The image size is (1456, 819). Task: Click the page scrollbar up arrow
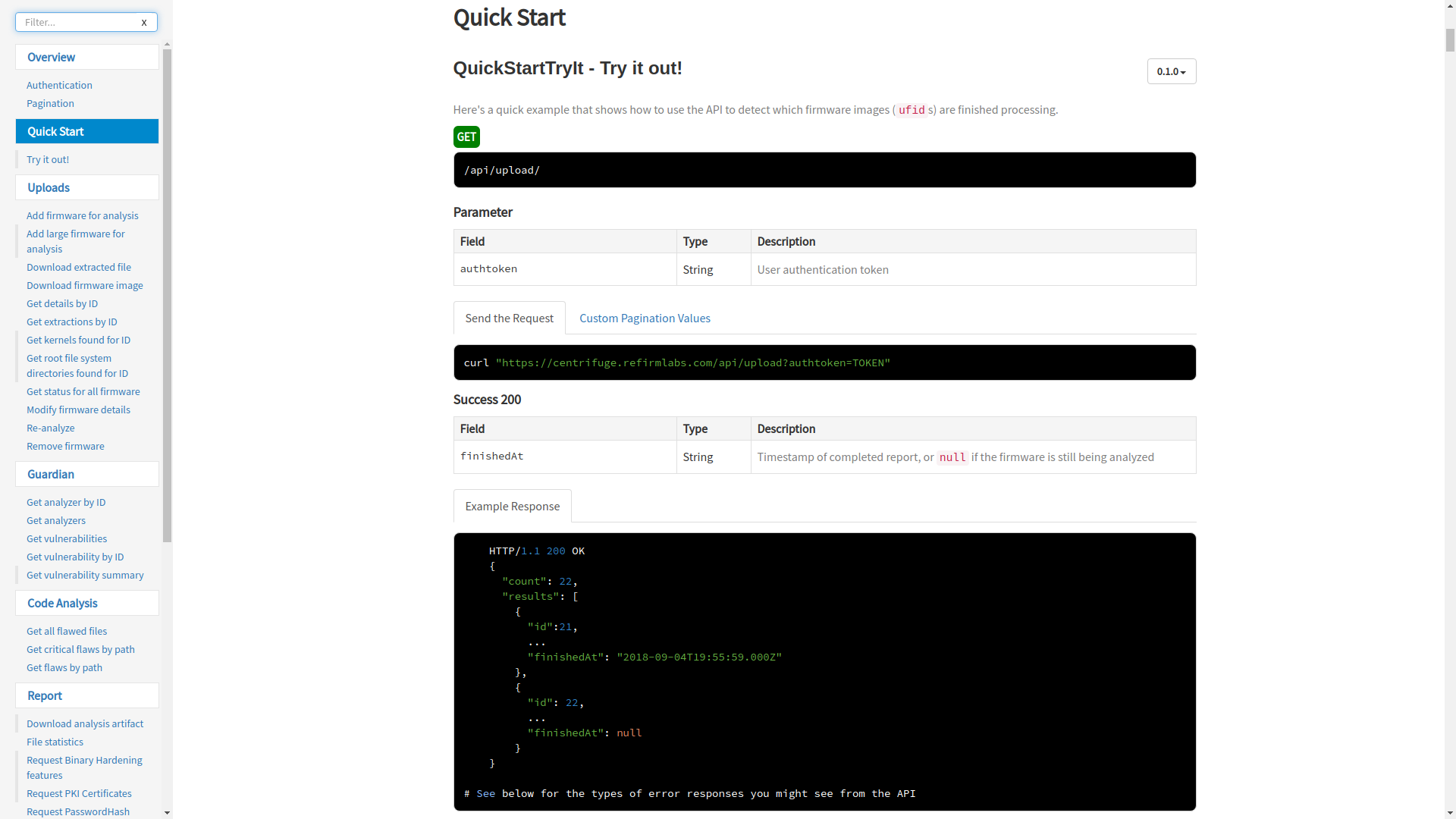(1450, 6)
